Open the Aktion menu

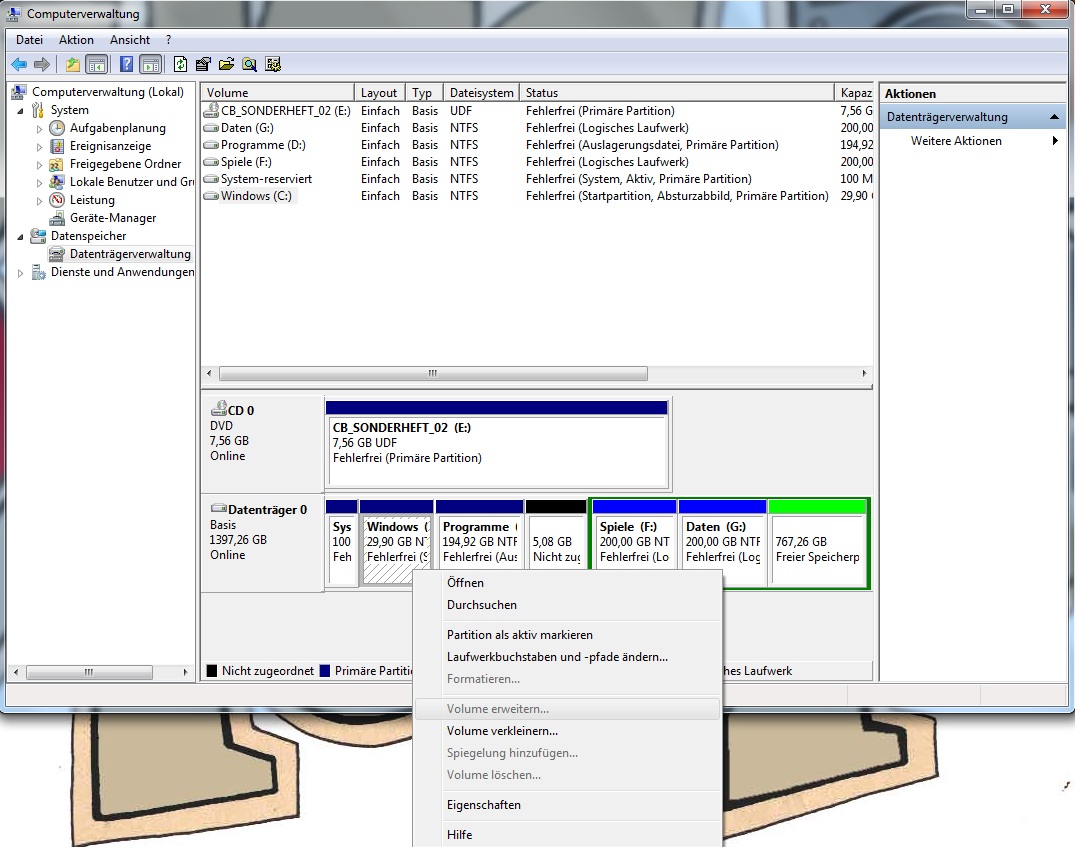(76, 40)
